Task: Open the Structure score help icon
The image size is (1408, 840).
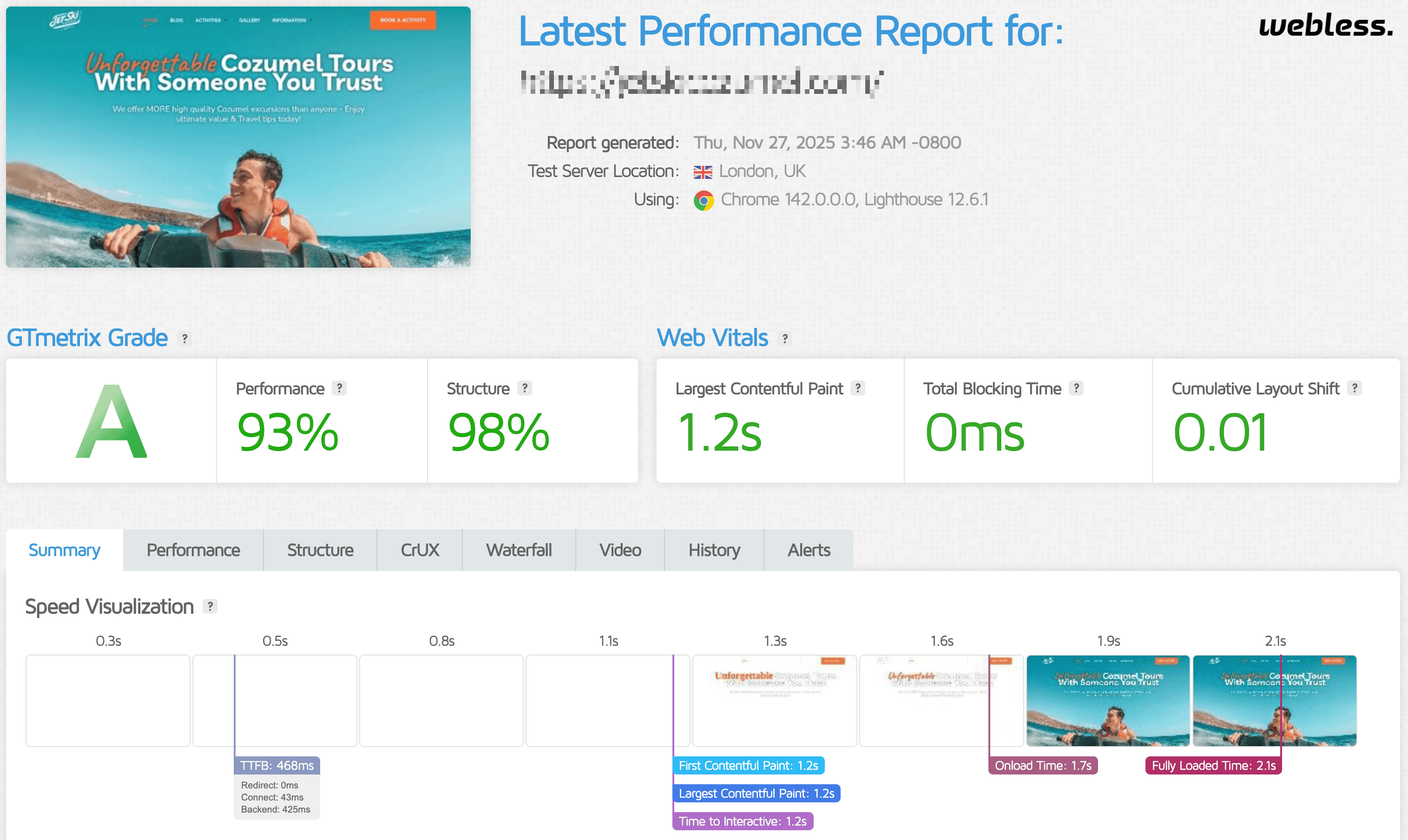Action: click(525, 388)
